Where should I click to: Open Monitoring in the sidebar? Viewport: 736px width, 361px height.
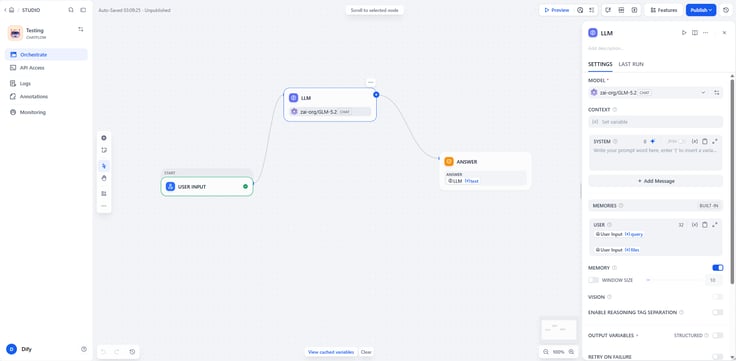coord(46,112)
